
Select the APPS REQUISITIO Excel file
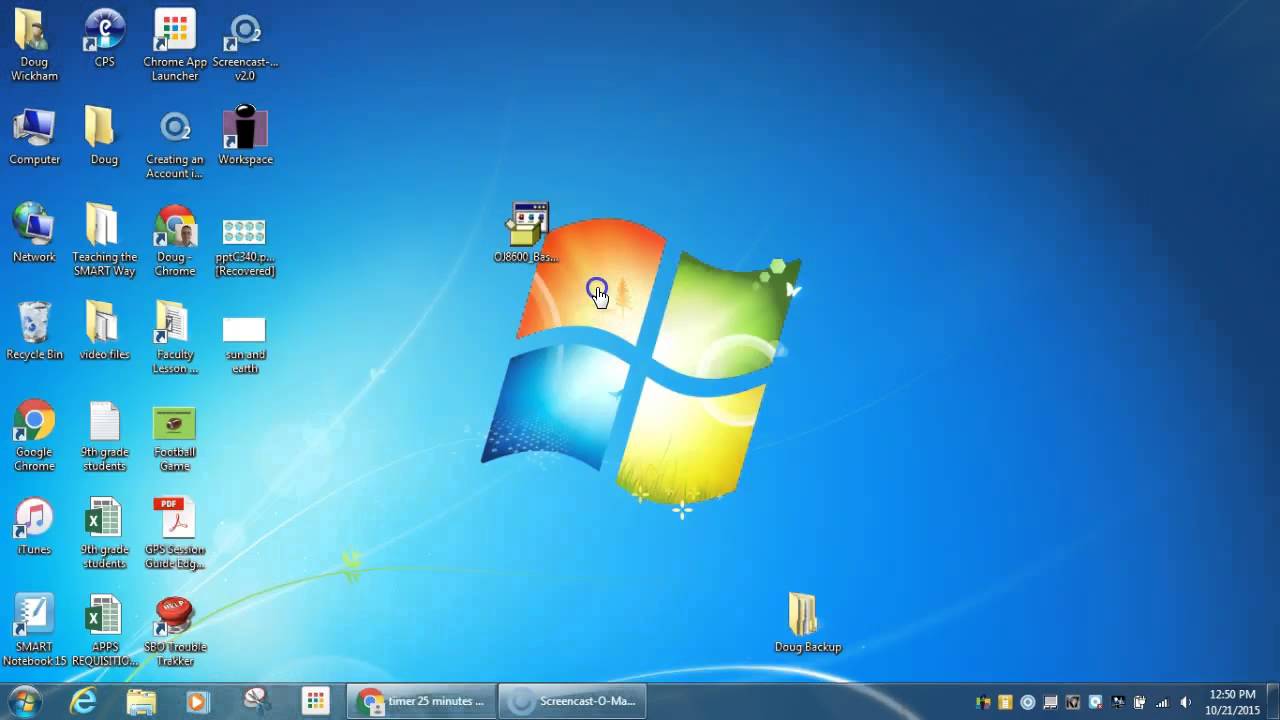pos(104,632)
